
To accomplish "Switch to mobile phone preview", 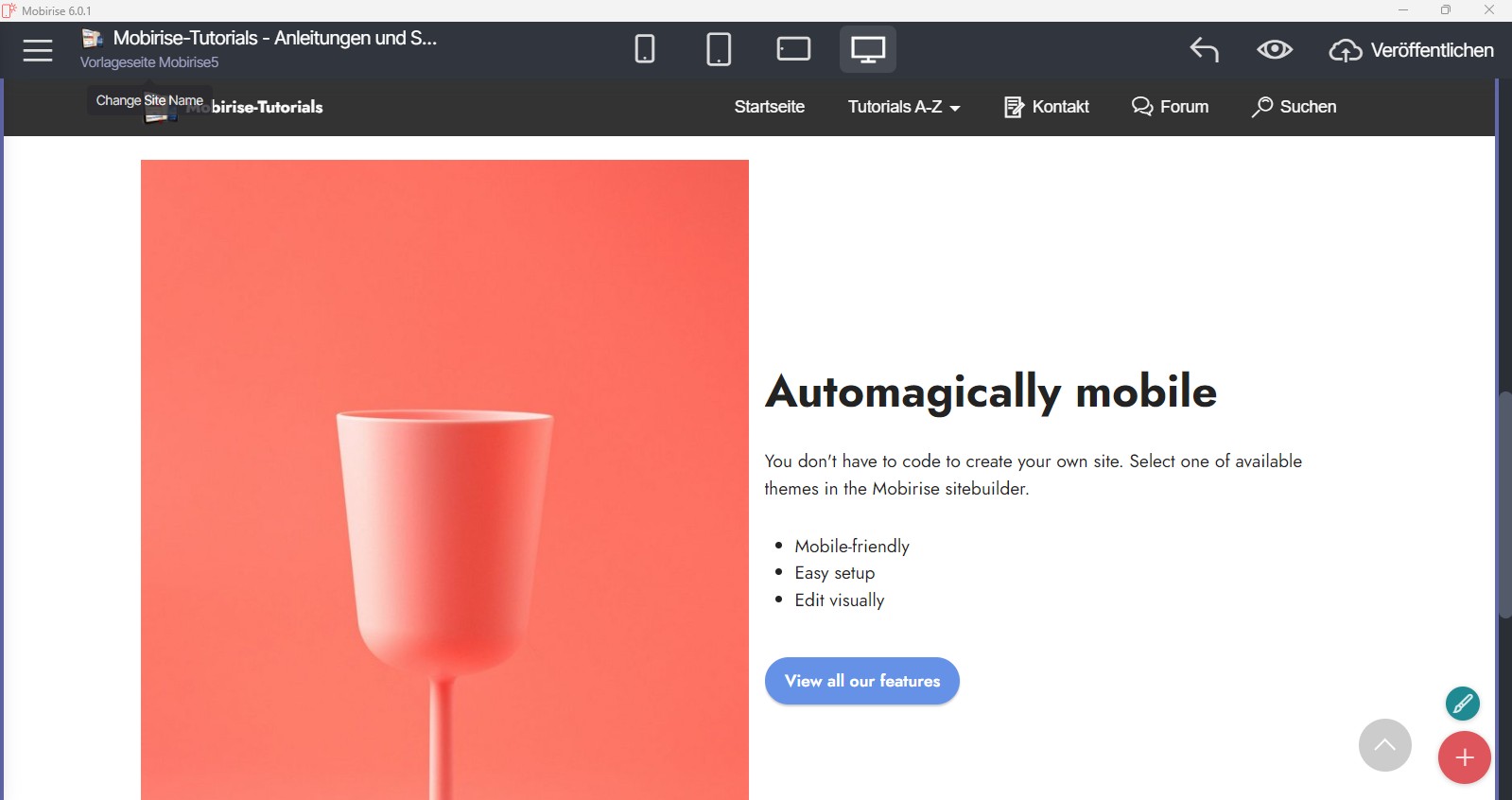I will [x=645, y=49].
